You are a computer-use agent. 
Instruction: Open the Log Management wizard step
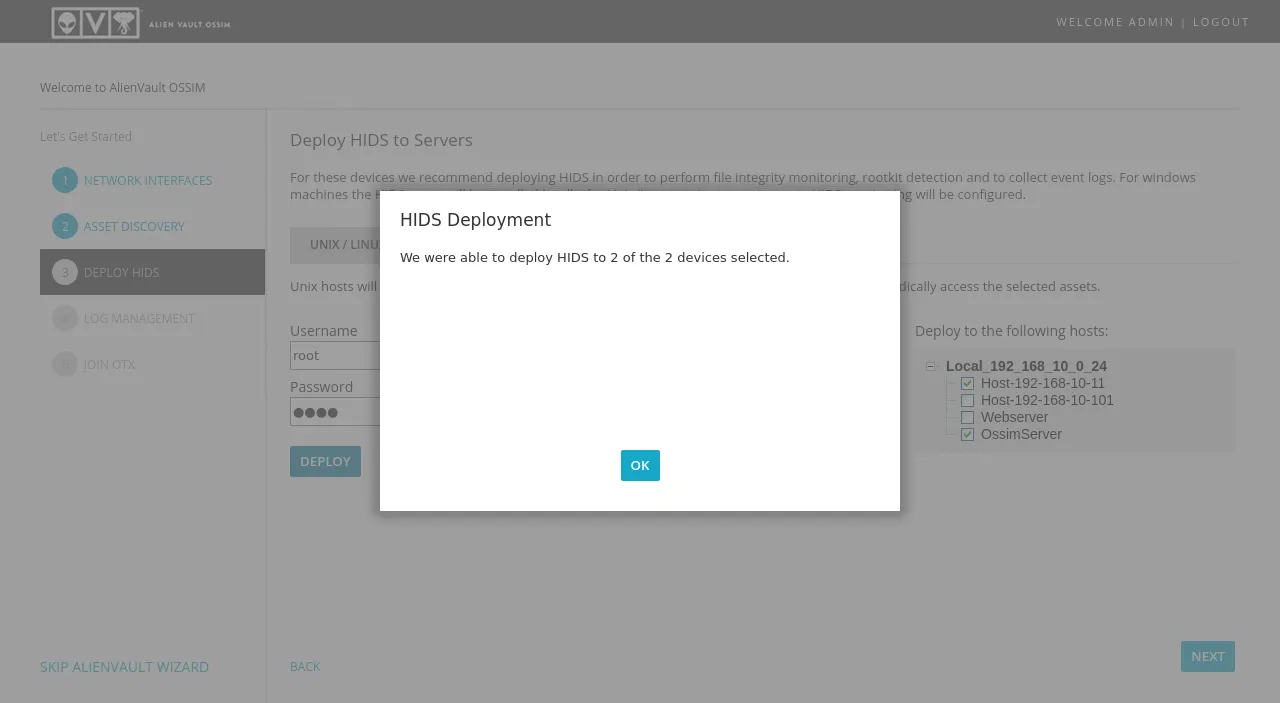[139, 318]
